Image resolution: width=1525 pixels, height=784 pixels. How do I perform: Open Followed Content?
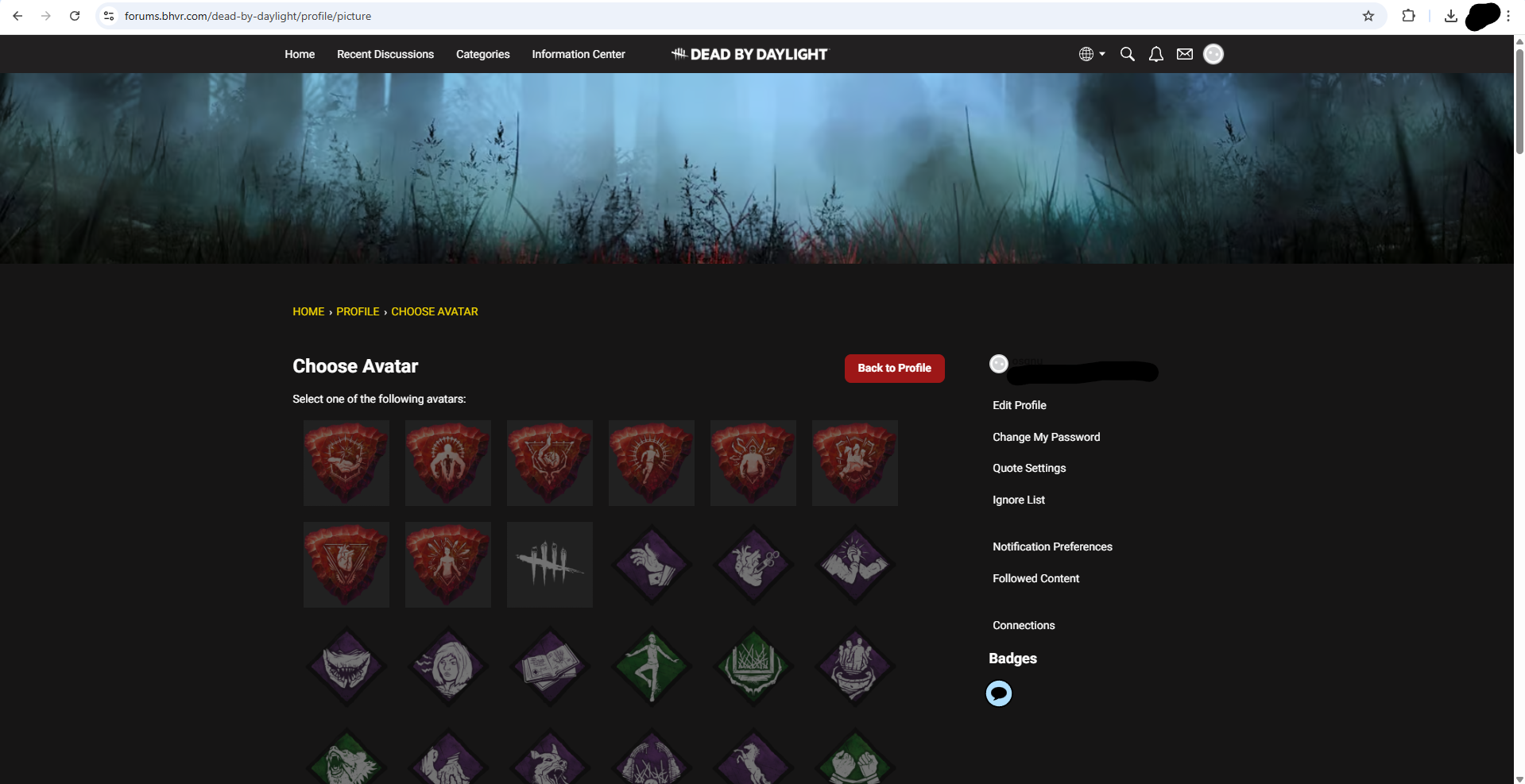pyautogui.click(x=1036, y=578)
